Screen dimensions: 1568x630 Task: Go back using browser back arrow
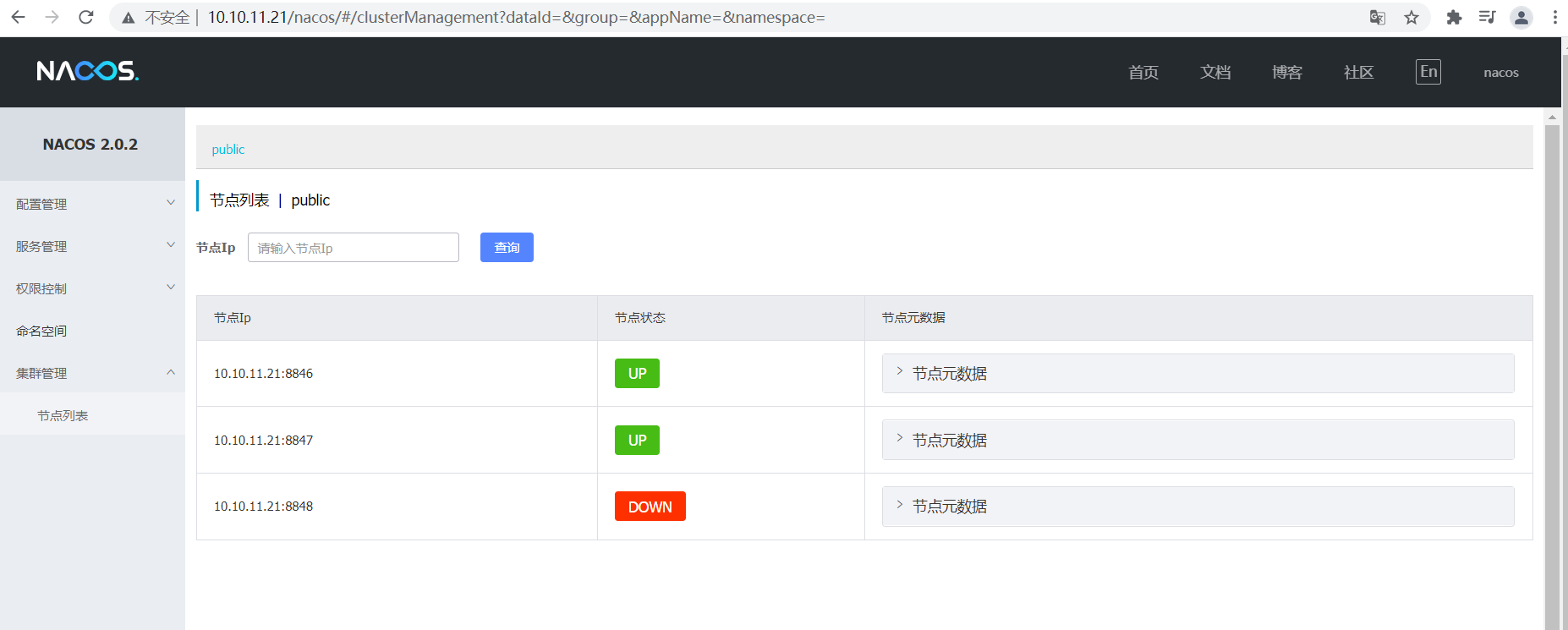click(x=18, y=17)
